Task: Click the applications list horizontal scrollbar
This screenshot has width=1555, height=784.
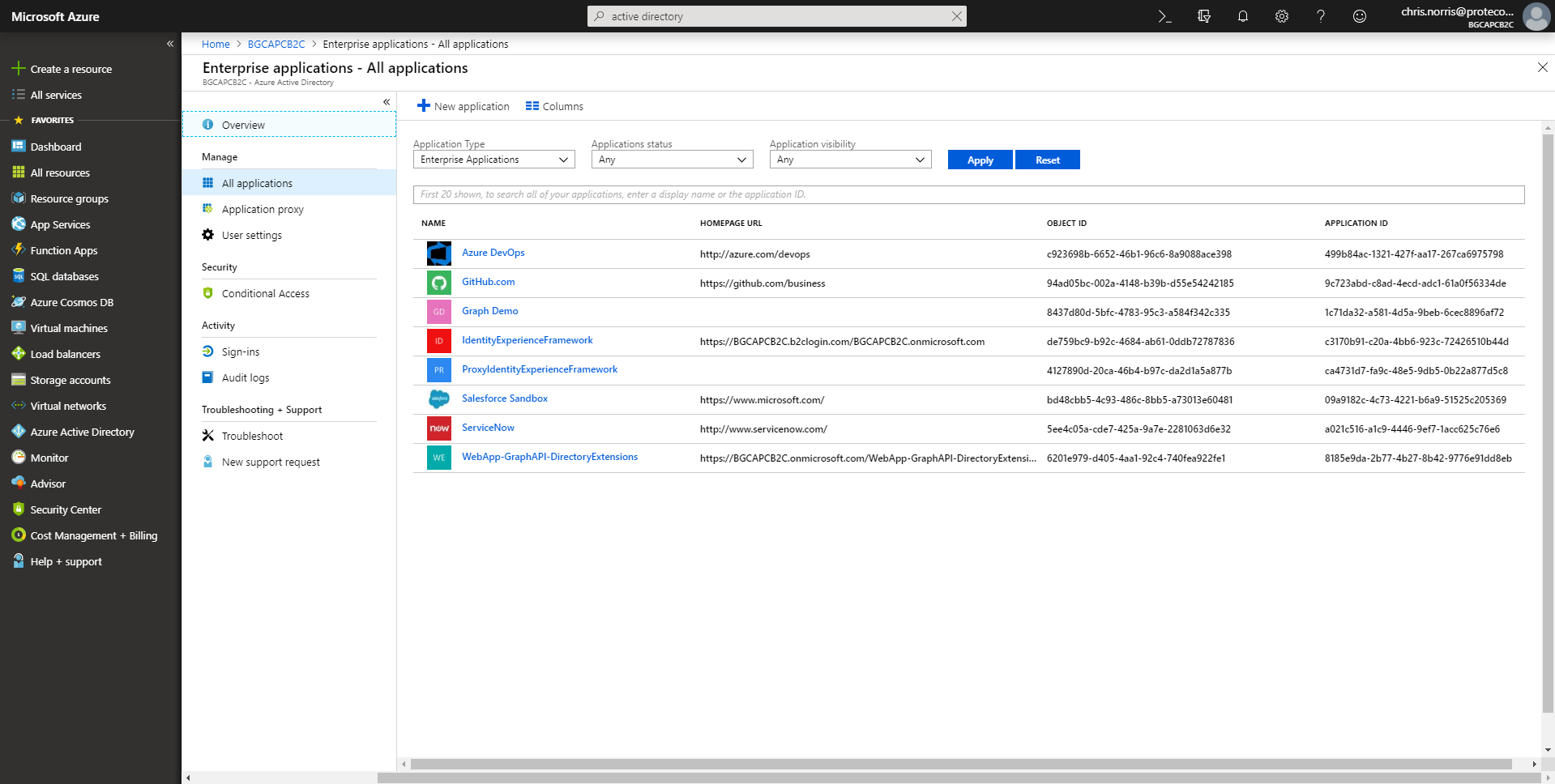Action: [x=961, y=764]
